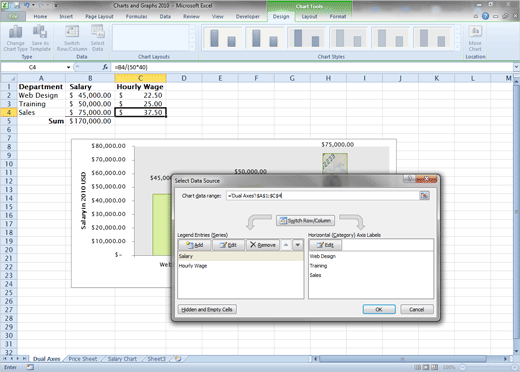Click OK in Select Data Source
This screenshot has height=372, width=520.
pyautogui.click(x=379, y=309)
